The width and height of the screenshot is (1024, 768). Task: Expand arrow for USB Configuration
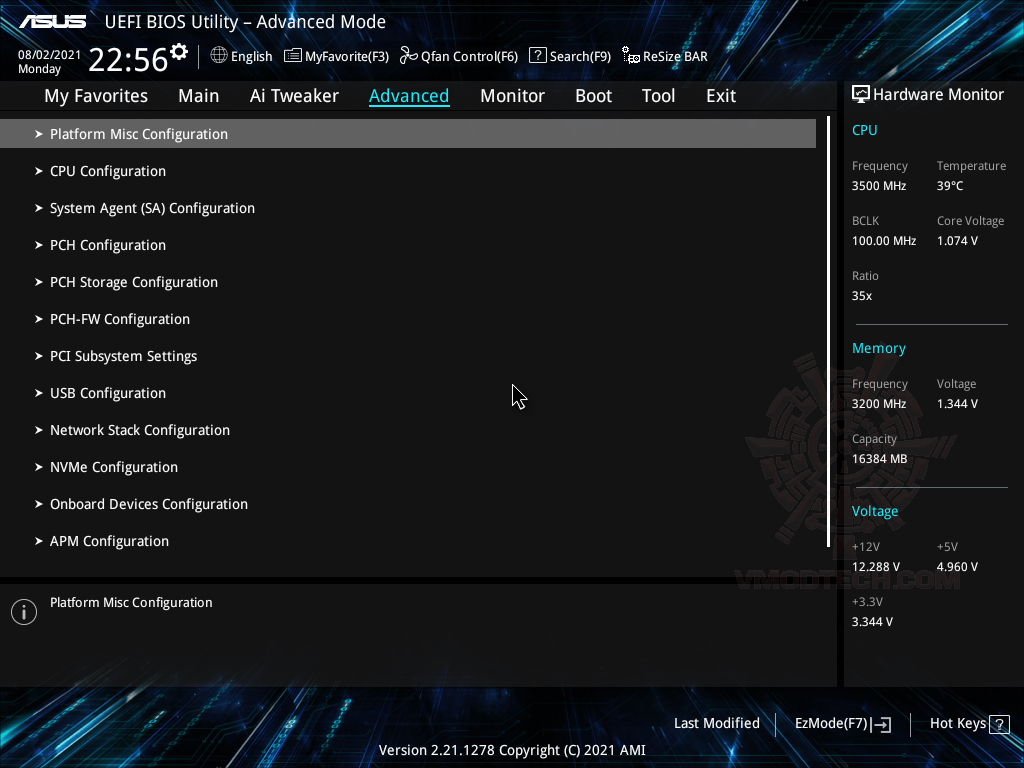[39, 393]
